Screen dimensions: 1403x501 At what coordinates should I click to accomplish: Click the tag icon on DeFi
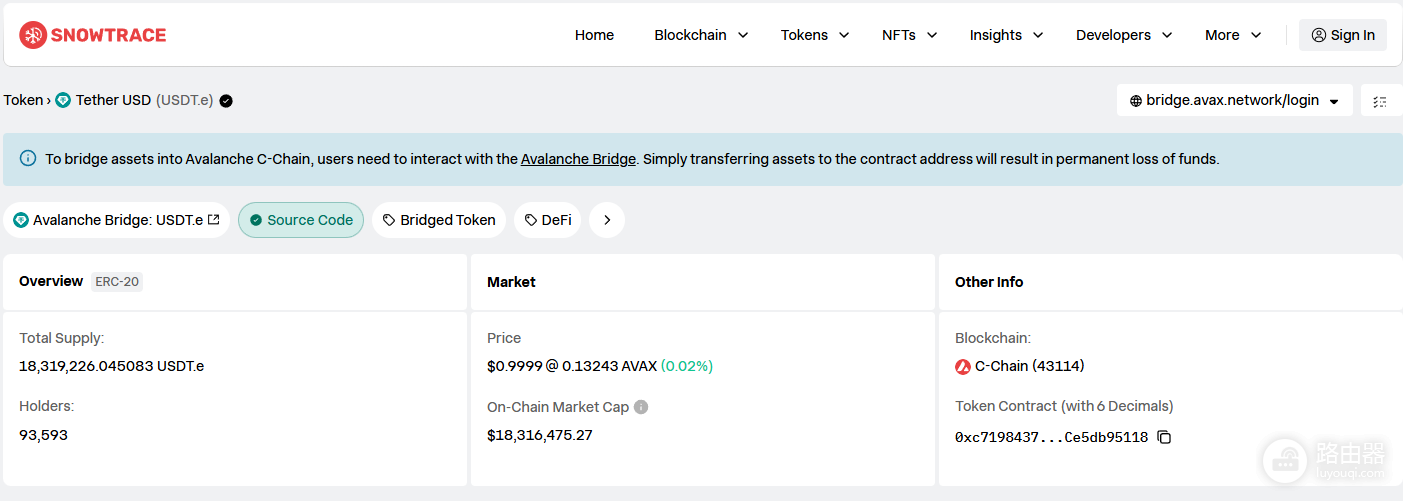tap(531, 220)
